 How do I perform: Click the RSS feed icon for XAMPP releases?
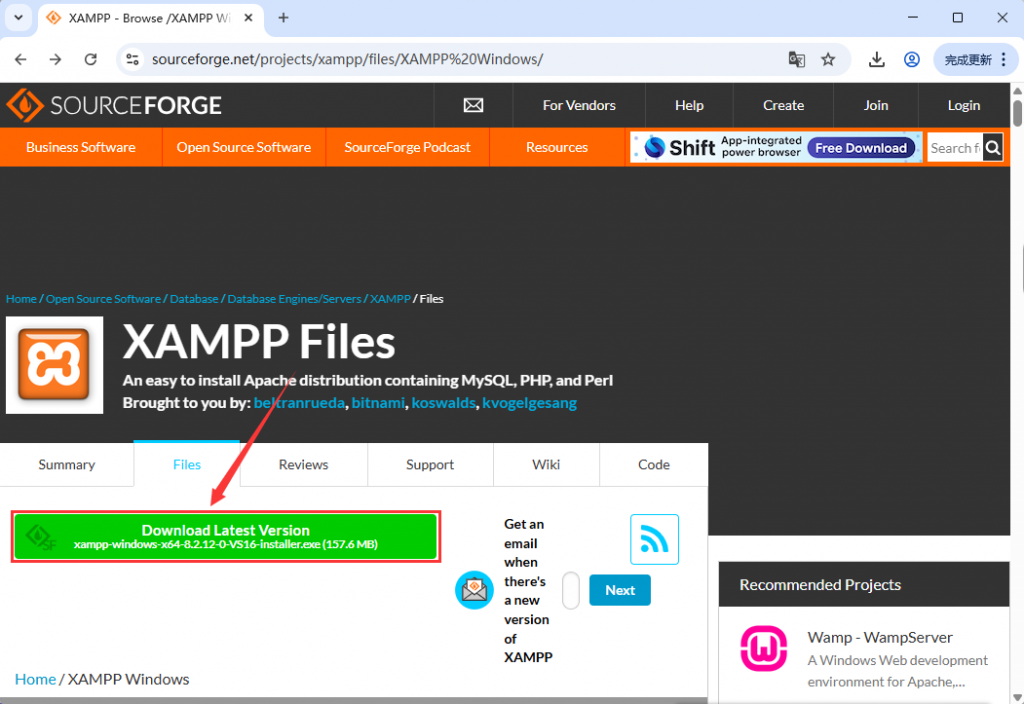(654, 539)
